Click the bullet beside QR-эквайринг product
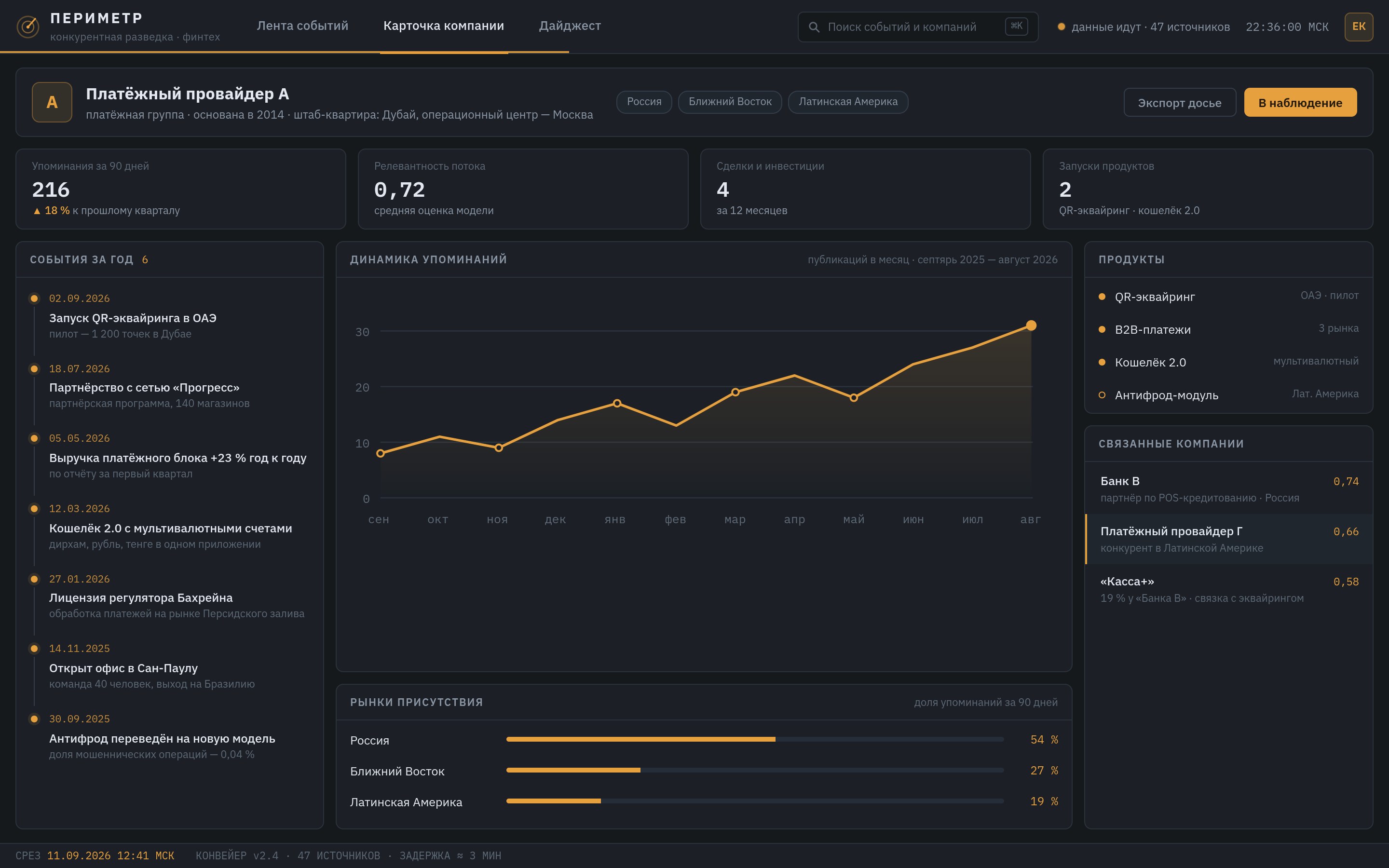This screenshot has width=1389, height=868. 1102,297
